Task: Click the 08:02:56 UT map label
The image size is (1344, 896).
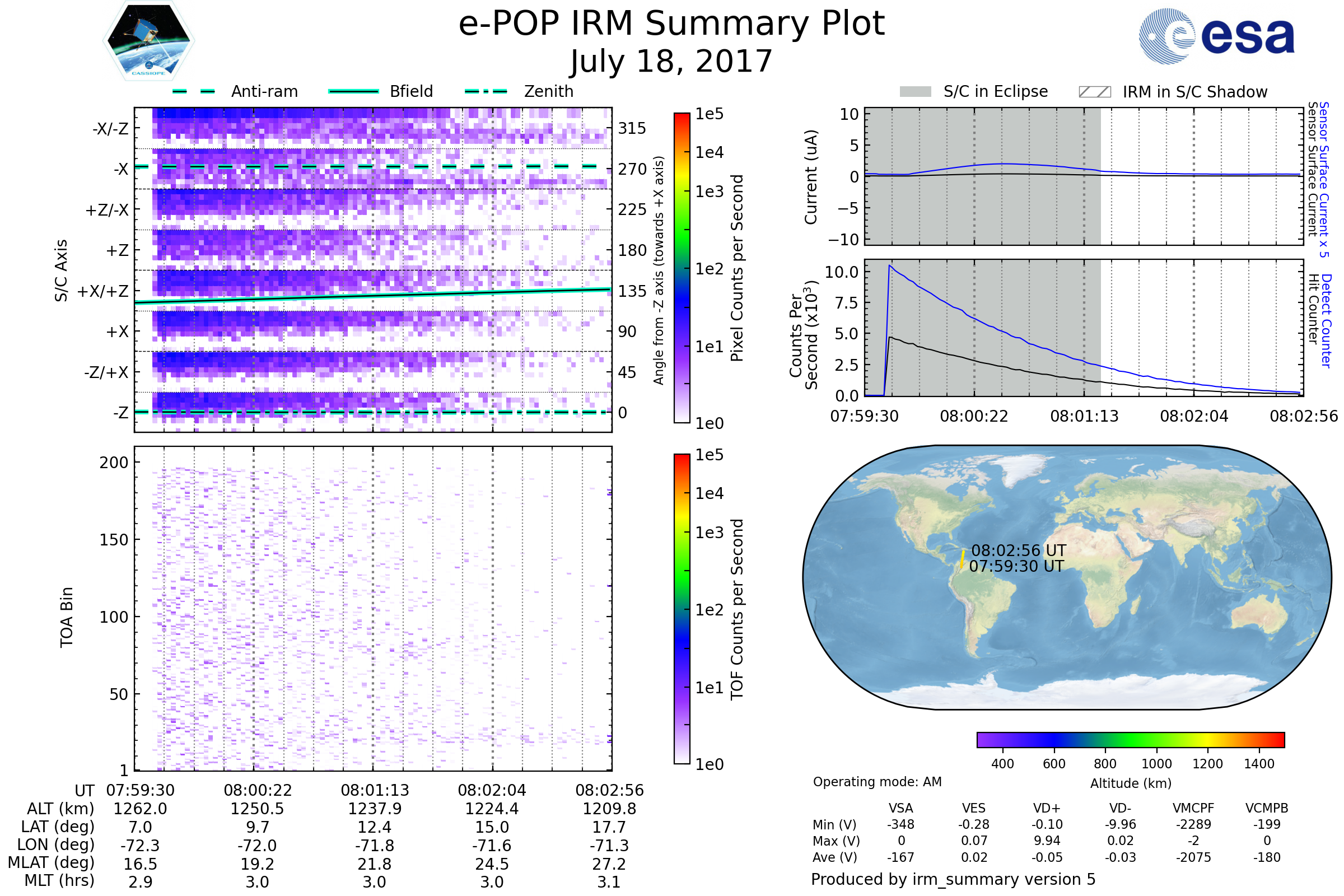Action: click(x=1018, y=550)
